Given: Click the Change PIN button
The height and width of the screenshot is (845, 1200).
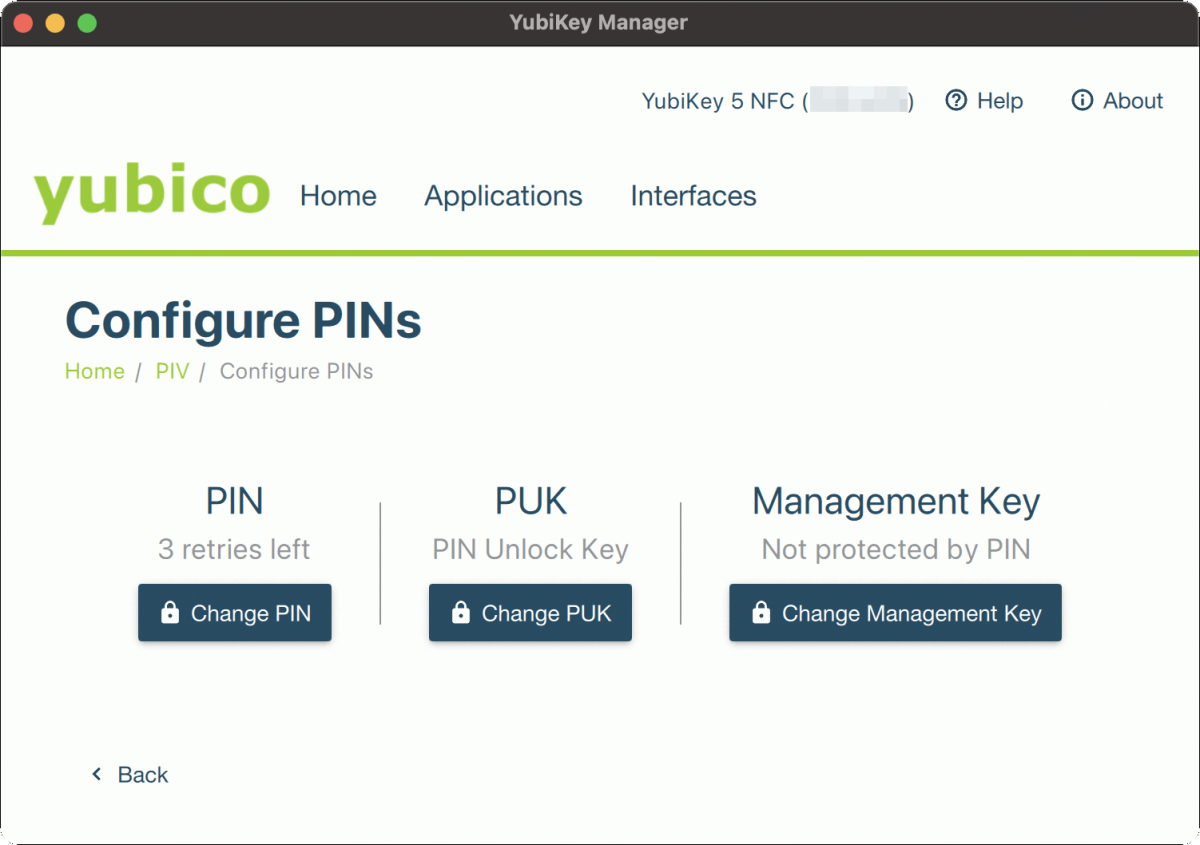Looking at the screenshot, I should (x=234, y=611).
